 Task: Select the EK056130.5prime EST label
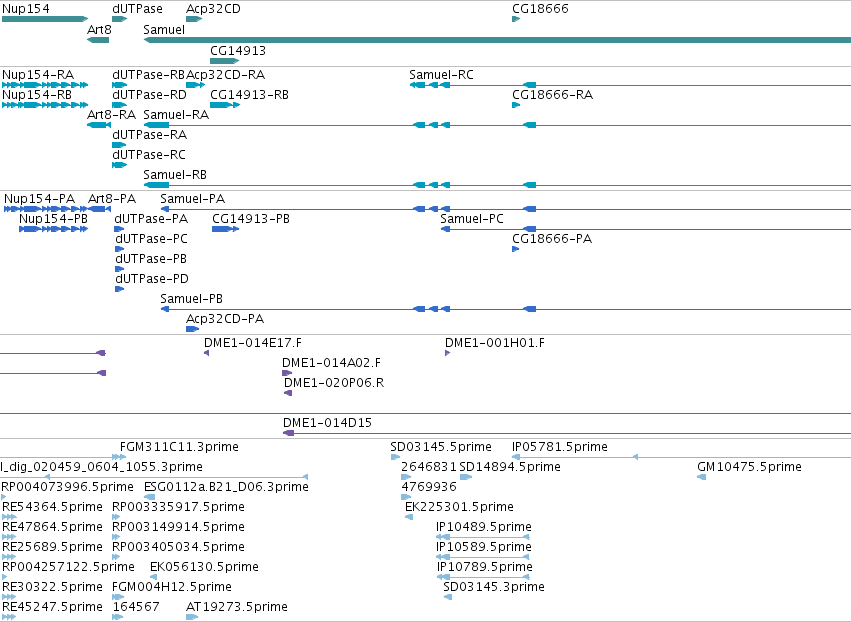pyautogui.click(x=204, y=567)
